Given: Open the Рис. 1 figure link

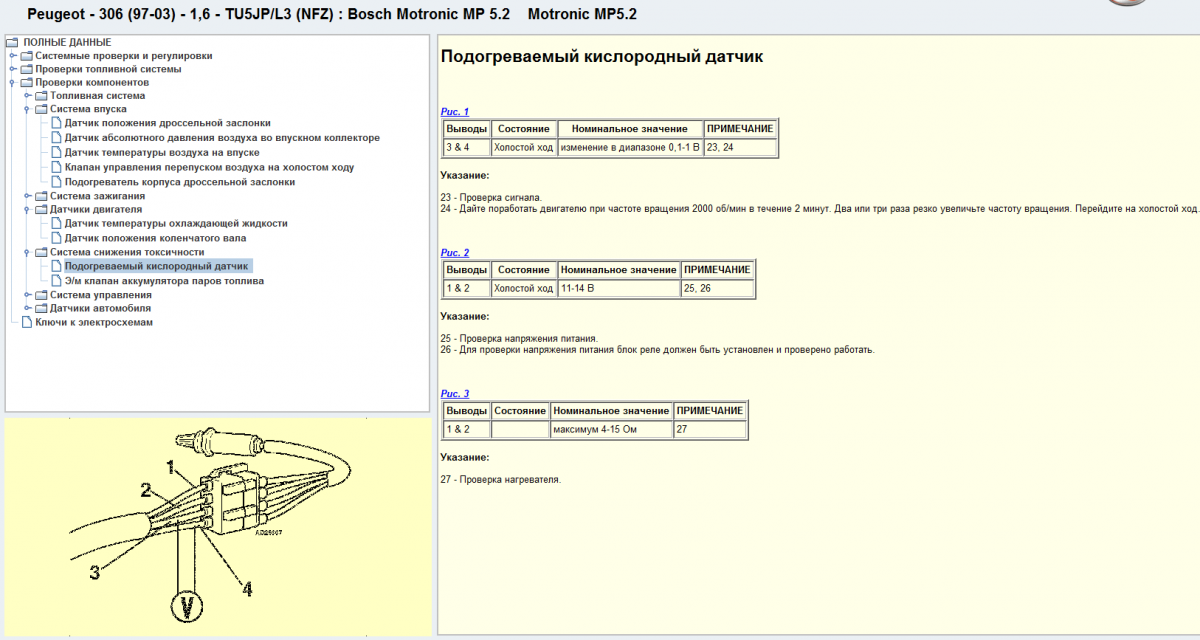Looking at the screenshot, I should [x=455, y=112].
